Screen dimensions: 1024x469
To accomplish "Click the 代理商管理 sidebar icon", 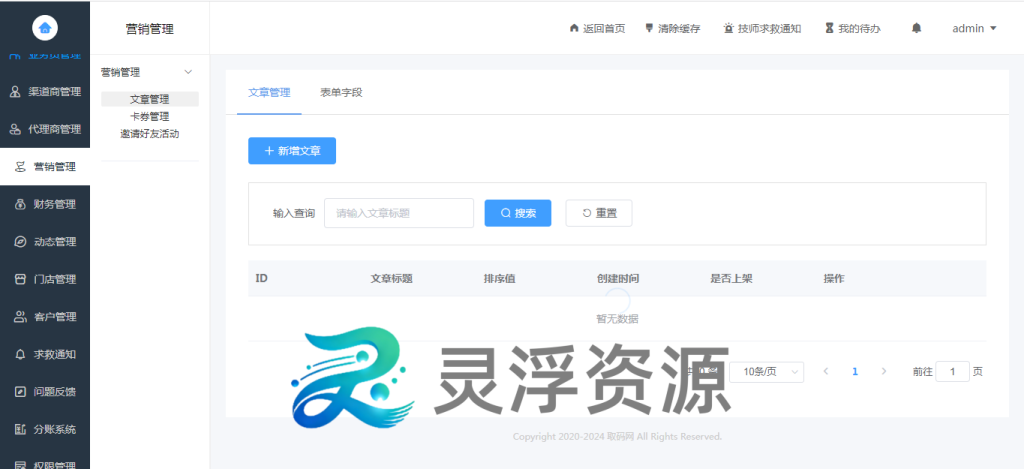I will (x=15, y=129).
